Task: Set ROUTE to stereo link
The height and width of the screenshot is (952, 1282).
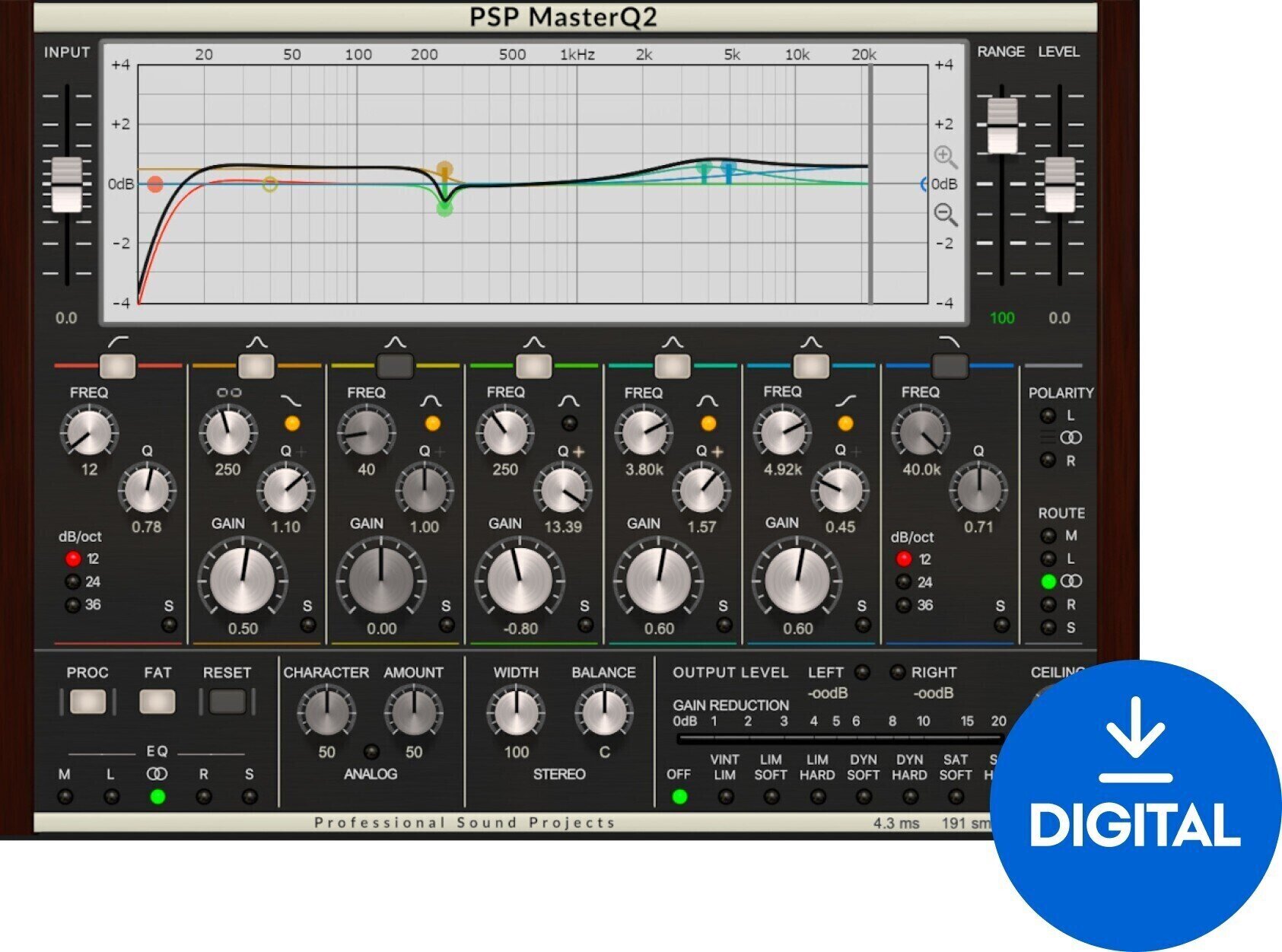Action: [x=1048, y=581]
